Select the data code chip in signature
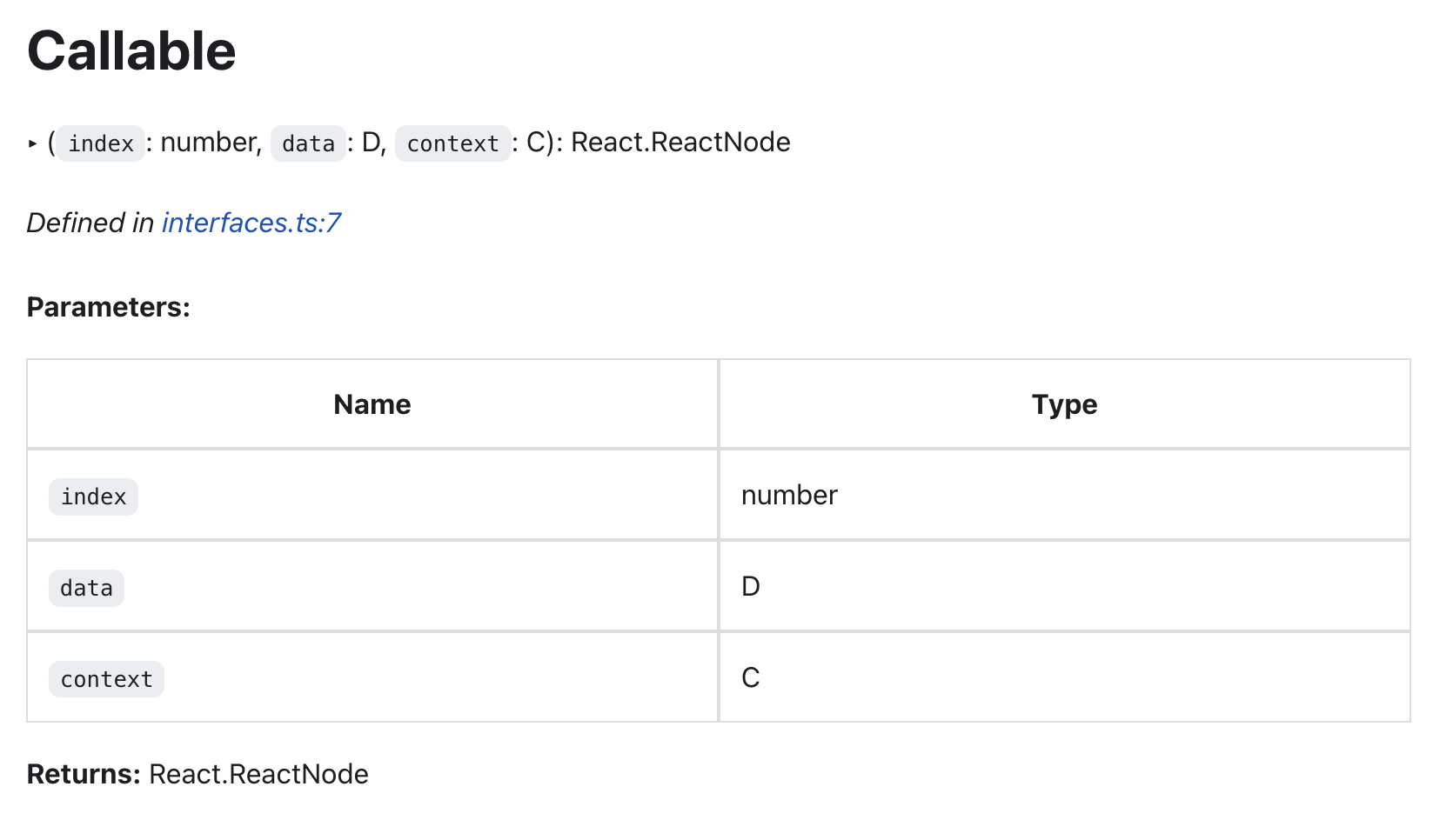The image size is (1453, 840). click(308, 143)
